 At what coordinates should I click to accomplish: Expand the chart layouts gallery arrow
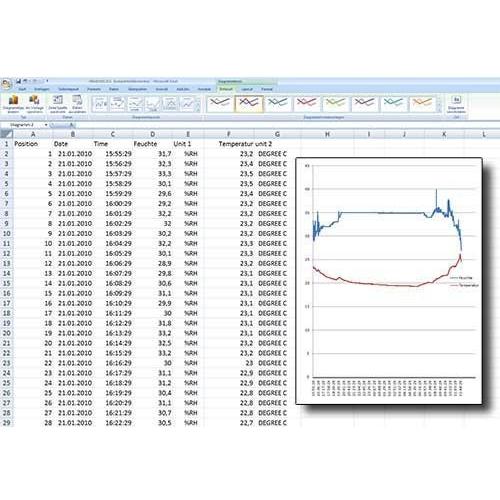pos(199,109)
